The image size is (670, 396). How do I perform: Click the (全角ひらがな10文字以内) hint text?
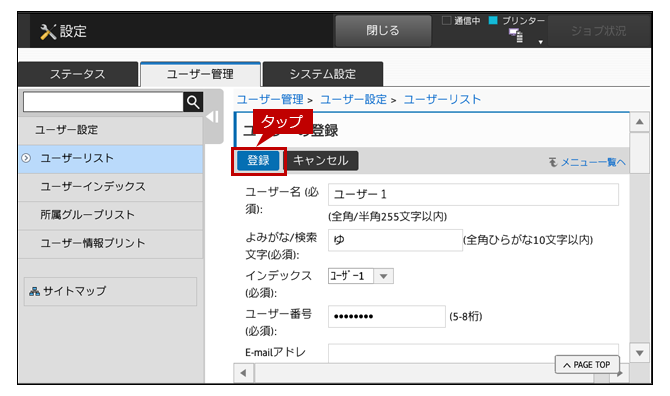pos(529,240)
